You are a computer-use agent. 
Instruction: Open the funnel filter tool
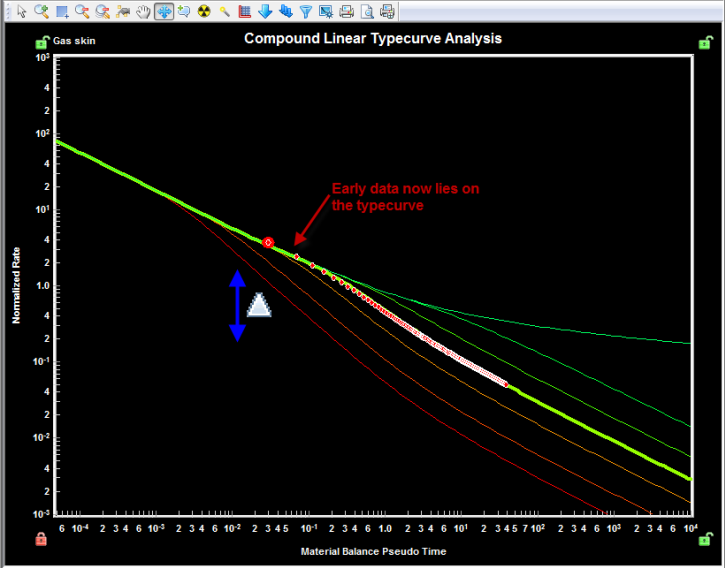pos(306,12)
